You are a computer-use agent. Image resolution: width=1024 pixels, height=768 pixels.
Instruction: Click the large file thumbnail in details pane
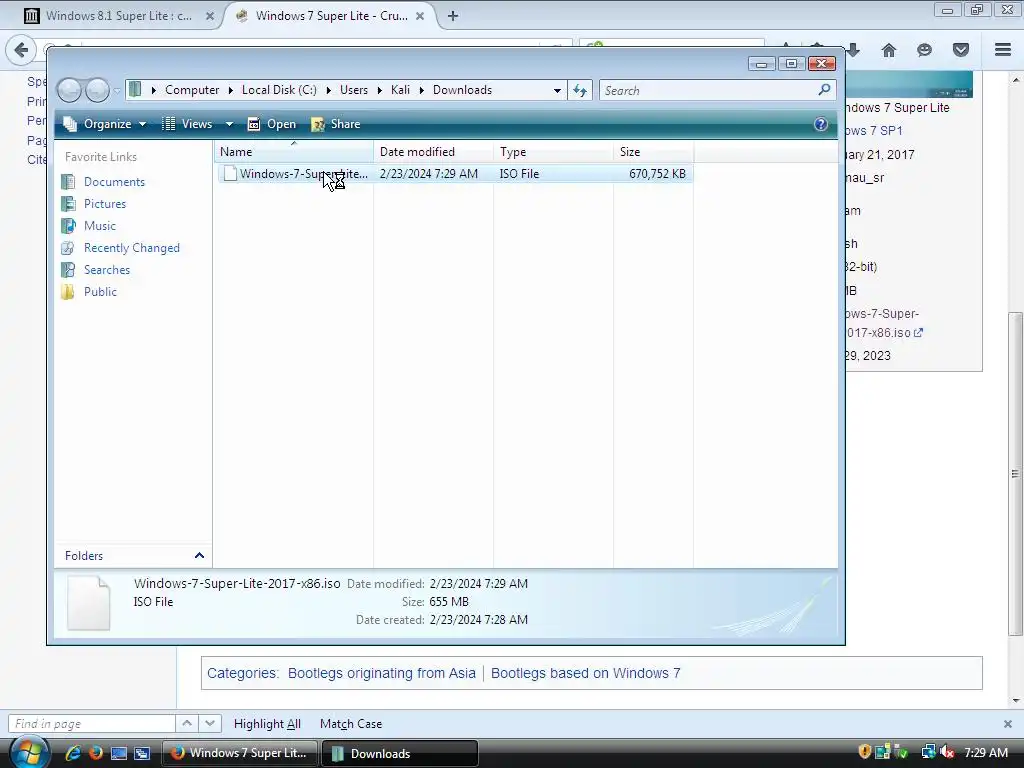88,602
